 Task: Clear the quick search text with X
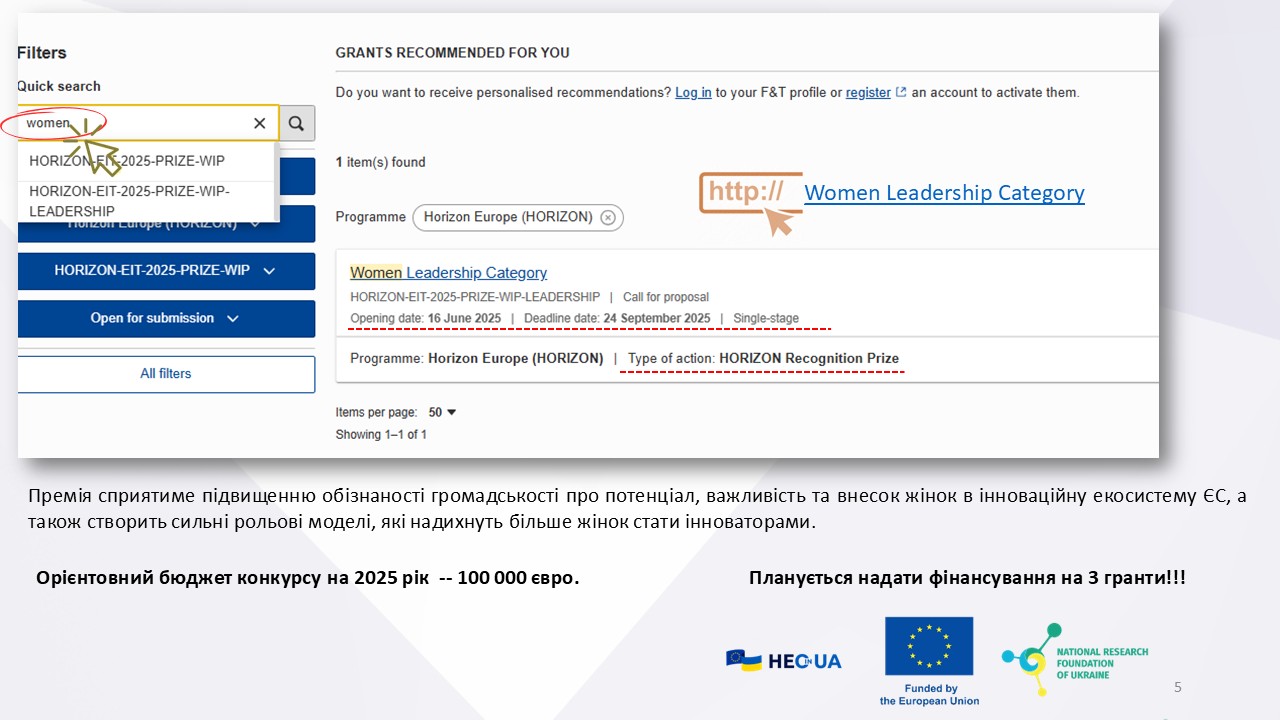click(x=260, y=123)
